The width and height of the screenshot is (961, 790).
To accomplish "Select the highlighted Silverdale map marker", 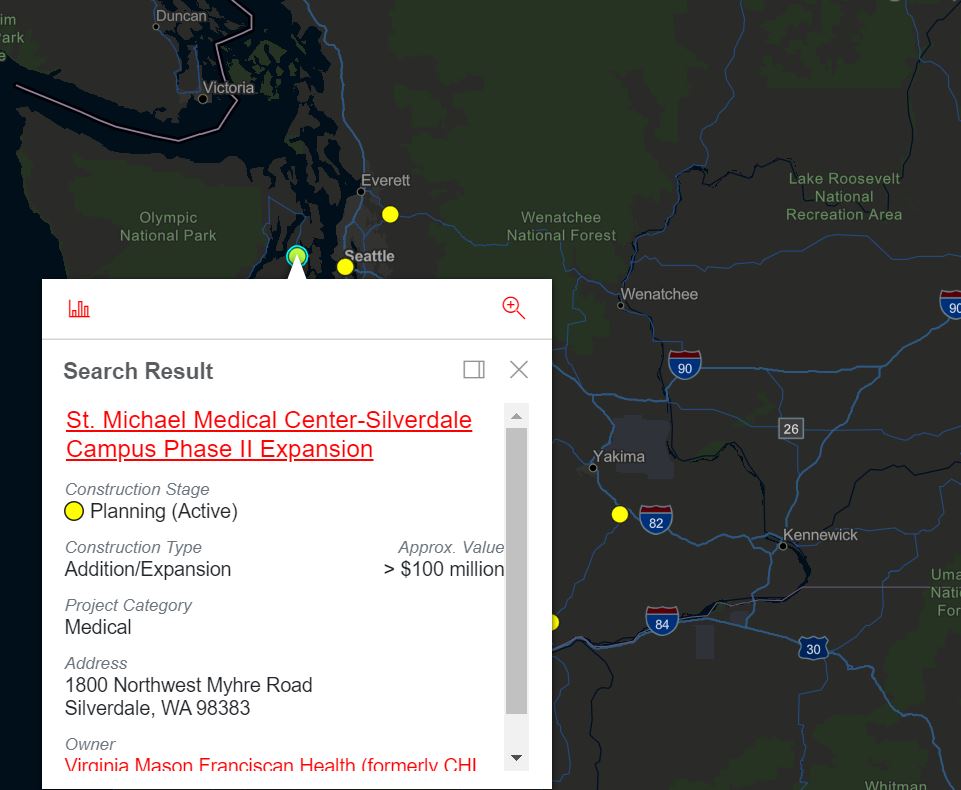I will click(297, 255).
